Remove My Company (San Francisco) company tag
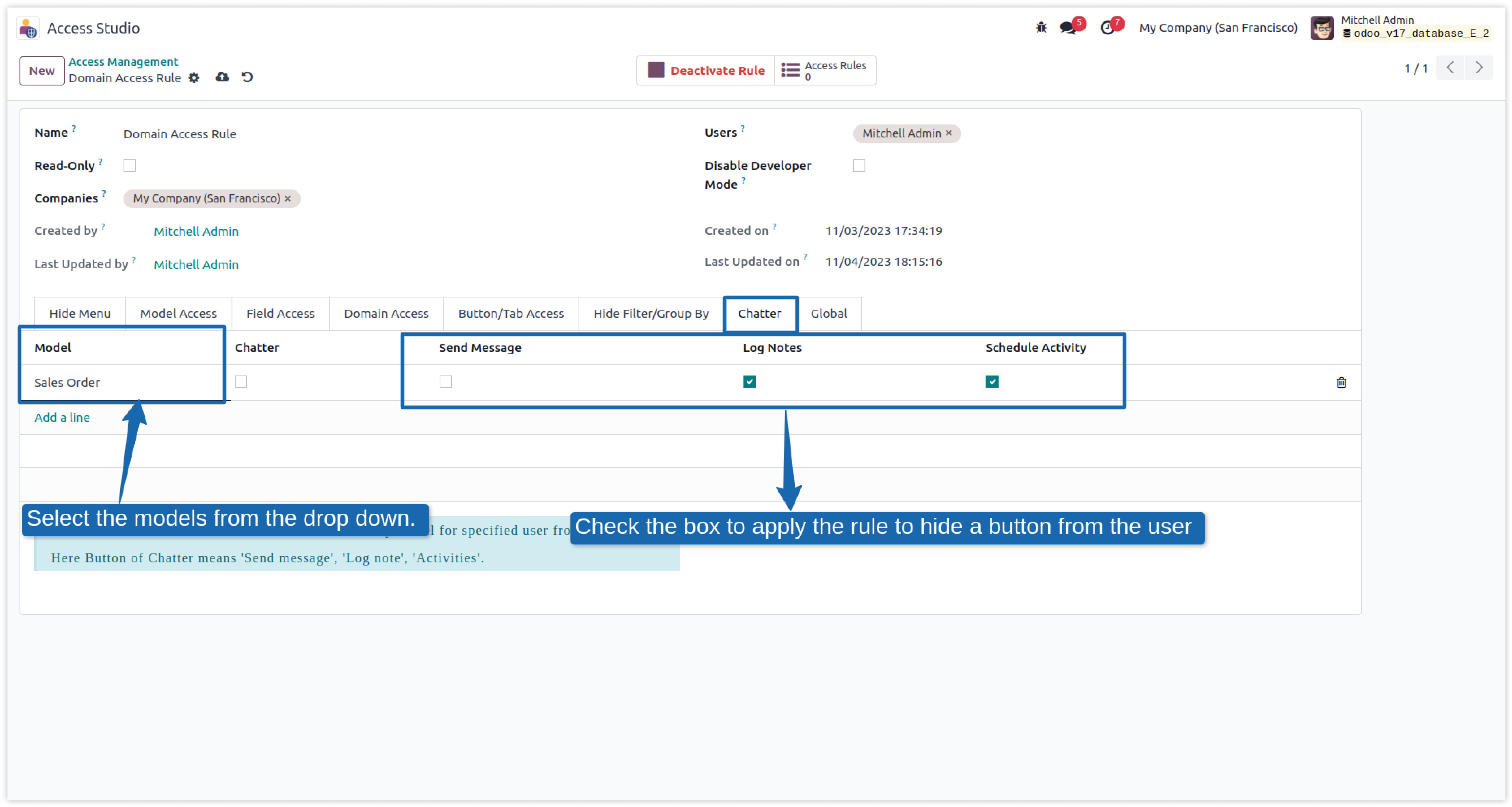 pos(288,199)
